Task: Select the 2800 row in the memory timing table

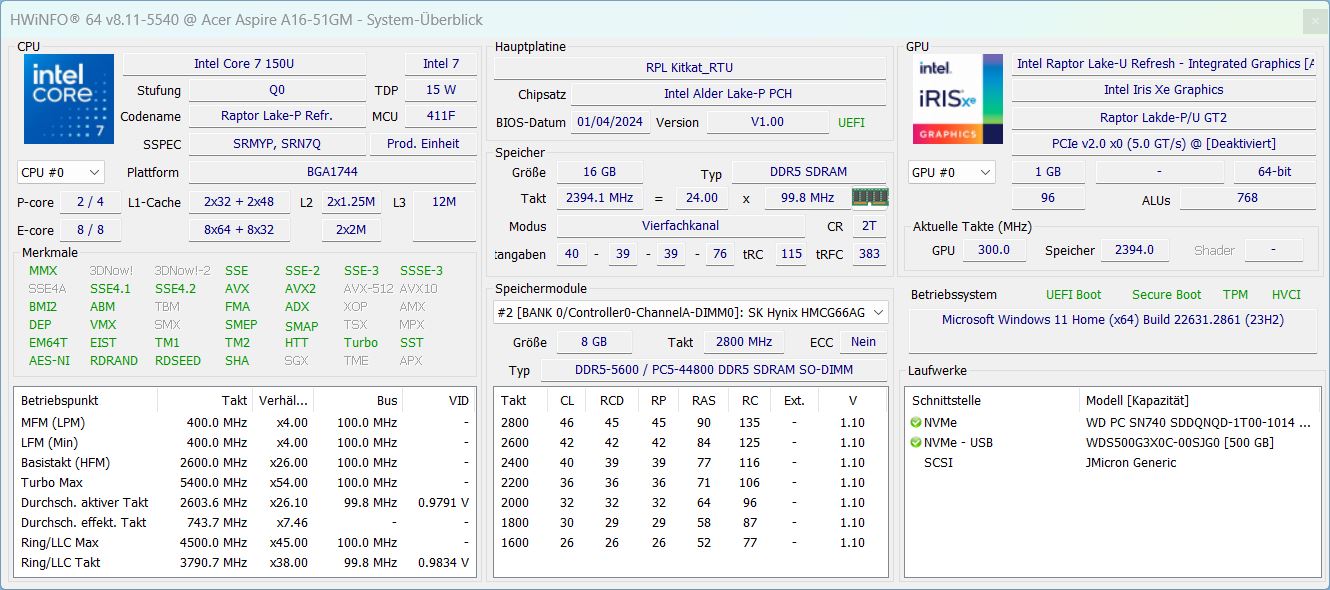Action: [x=690, y=422]
